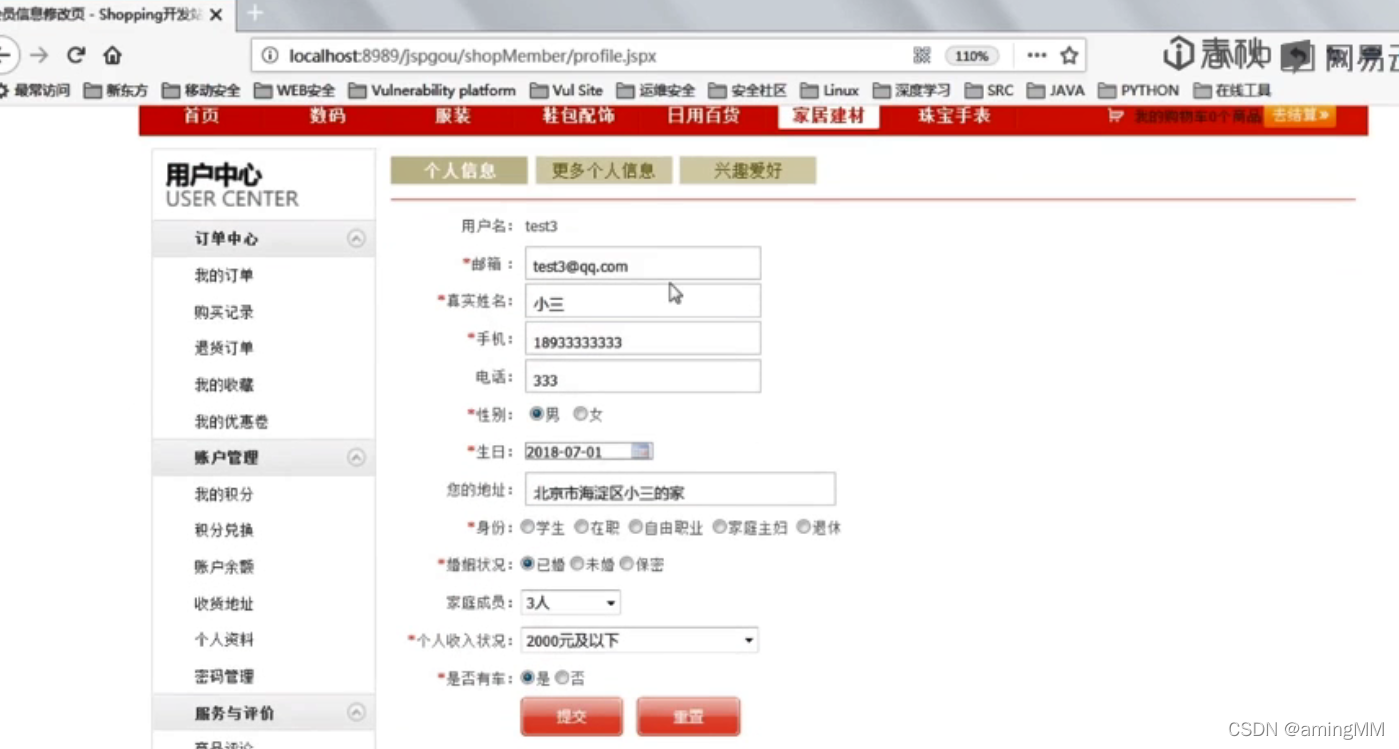
Task: Open the 个人收入状况 dropdown
Action: (640, 640)
